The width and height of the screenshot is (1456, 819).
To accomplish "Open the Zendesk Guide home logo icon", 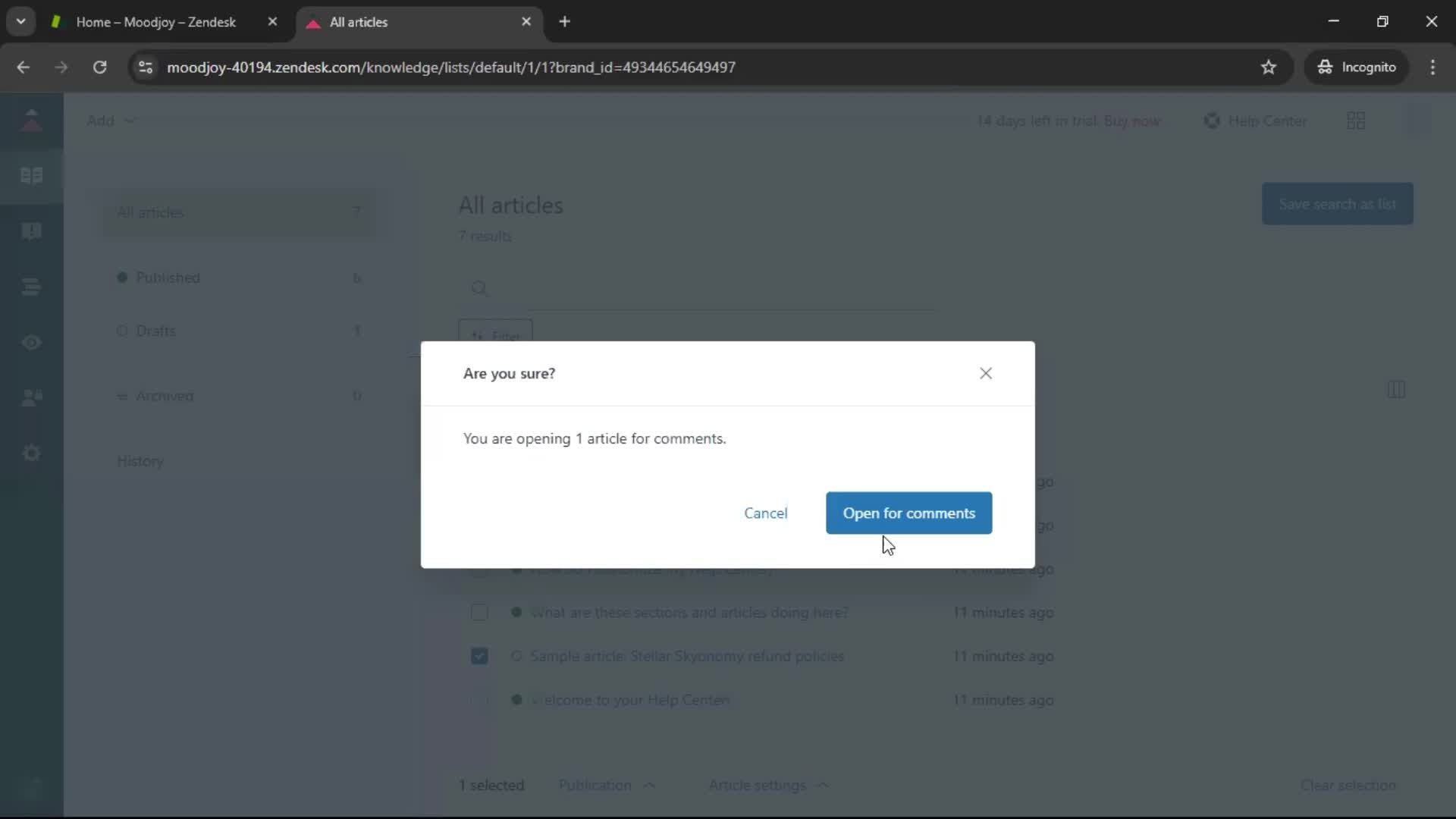I will click(31, 120).
